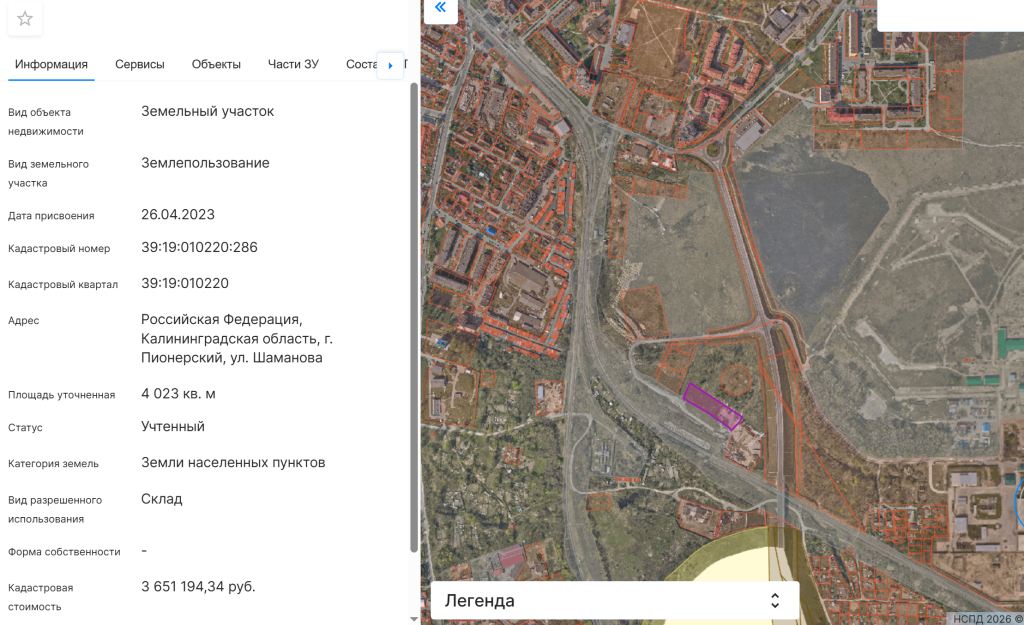Click the НСПД 2026 map attribution
The width and height of the screenshot is (1024, 625).
click(986, 618)
